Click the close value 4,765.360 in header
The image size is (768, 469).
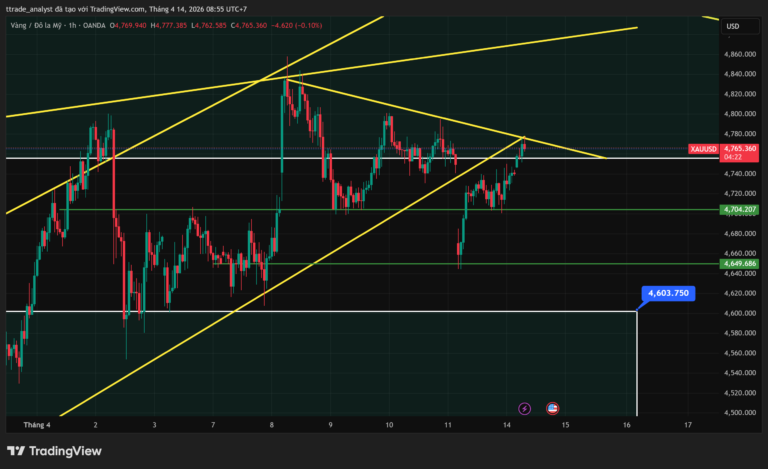pos(251,25)
